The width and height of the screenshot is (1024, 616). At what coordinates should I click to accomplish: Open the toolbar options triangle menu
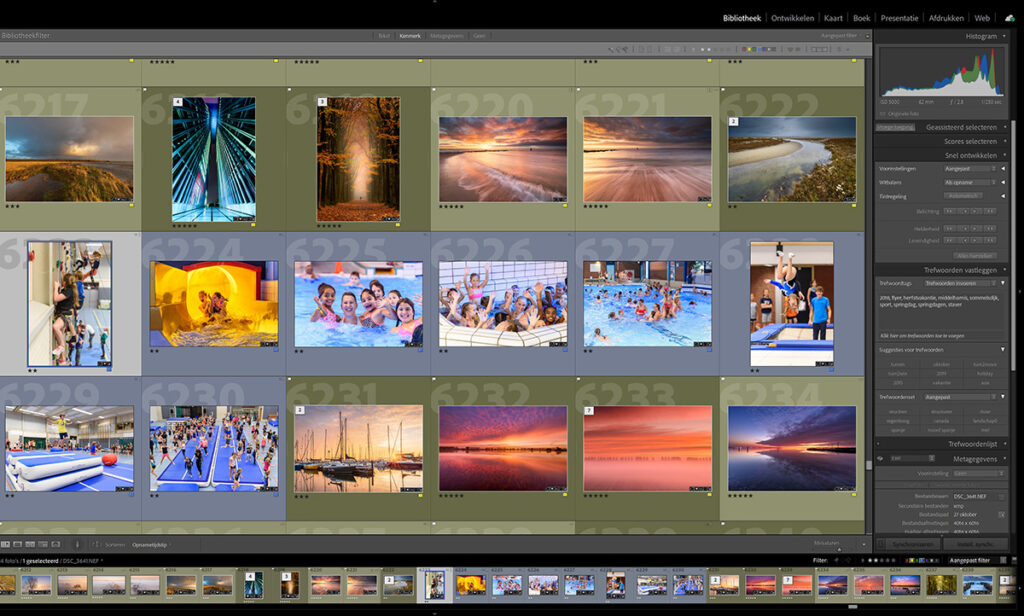coord(864,544)
